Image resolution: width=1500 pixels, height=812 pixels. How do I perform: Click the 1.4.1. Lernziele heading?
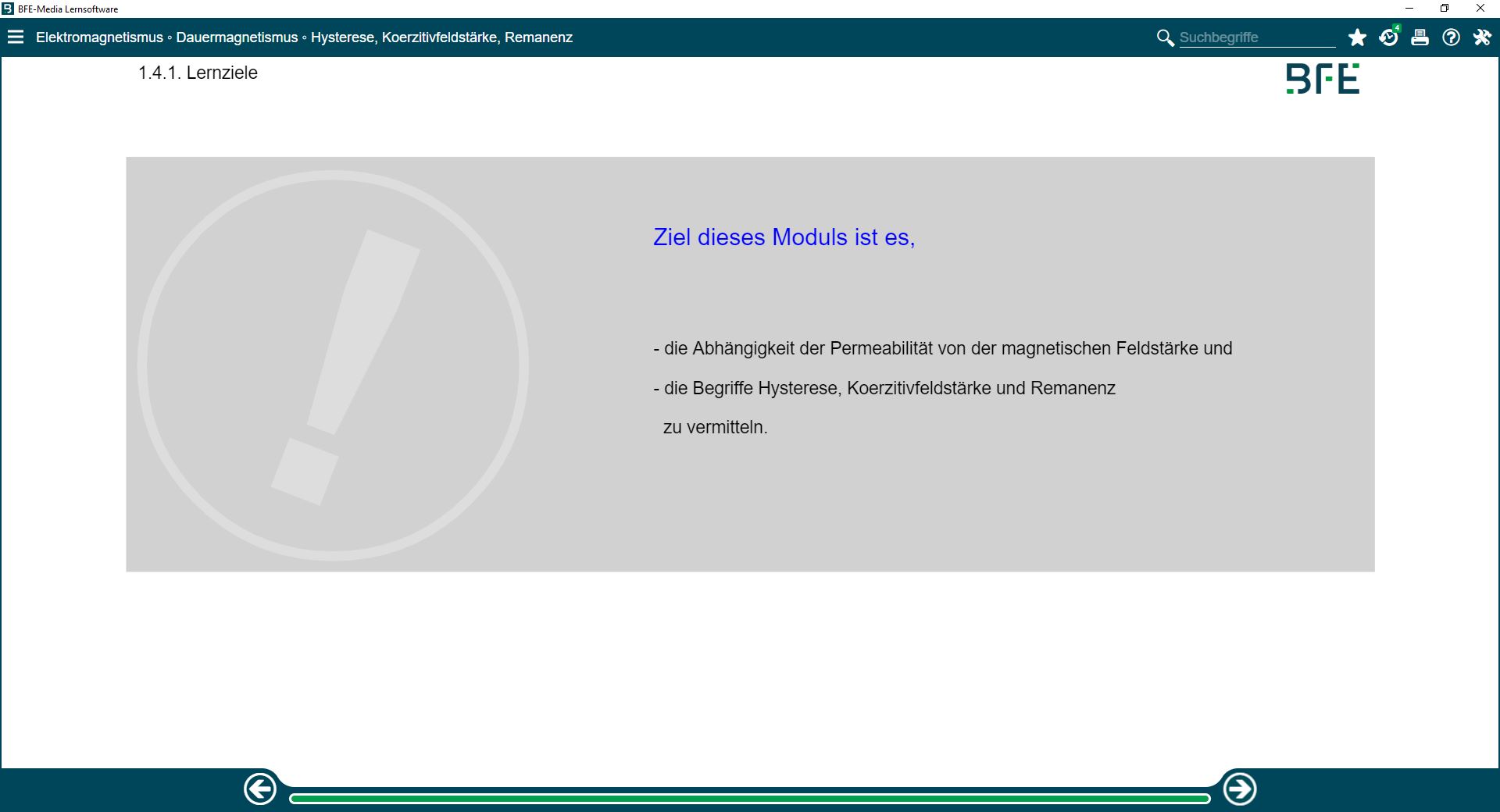(x=198, y=73)
